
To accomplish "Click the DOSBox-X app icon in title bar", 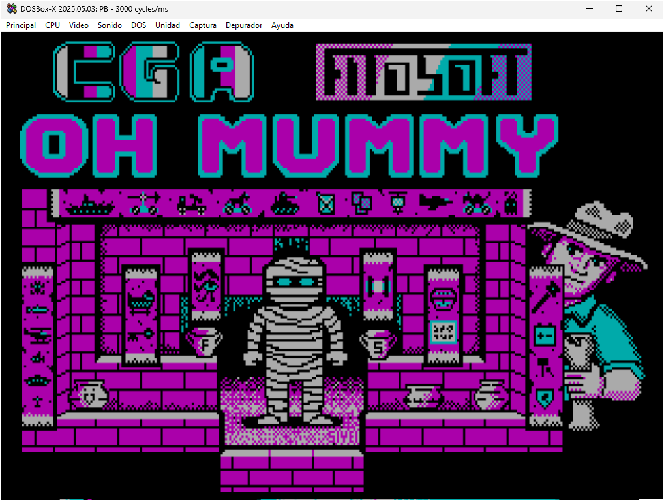I will tap(11, 8).
